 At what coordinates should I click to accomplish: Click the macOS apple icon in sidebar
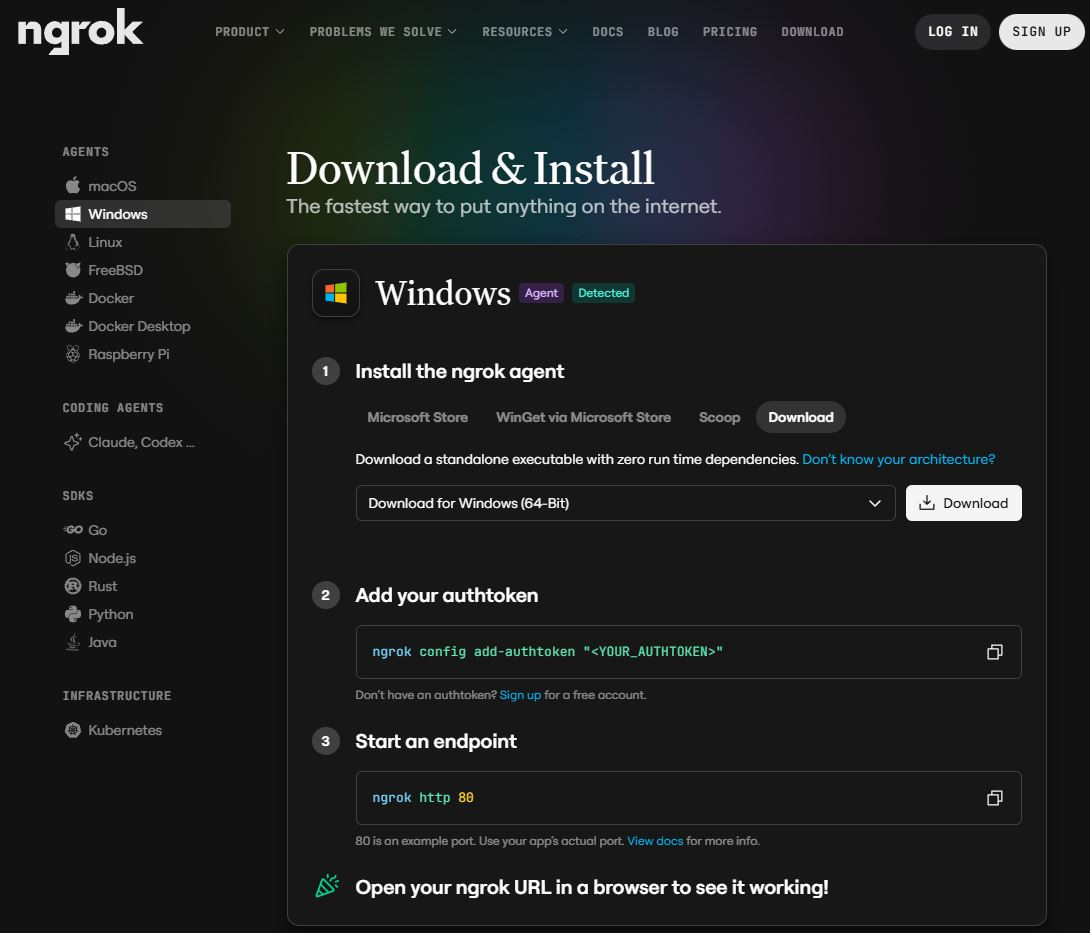pos(72,186)
